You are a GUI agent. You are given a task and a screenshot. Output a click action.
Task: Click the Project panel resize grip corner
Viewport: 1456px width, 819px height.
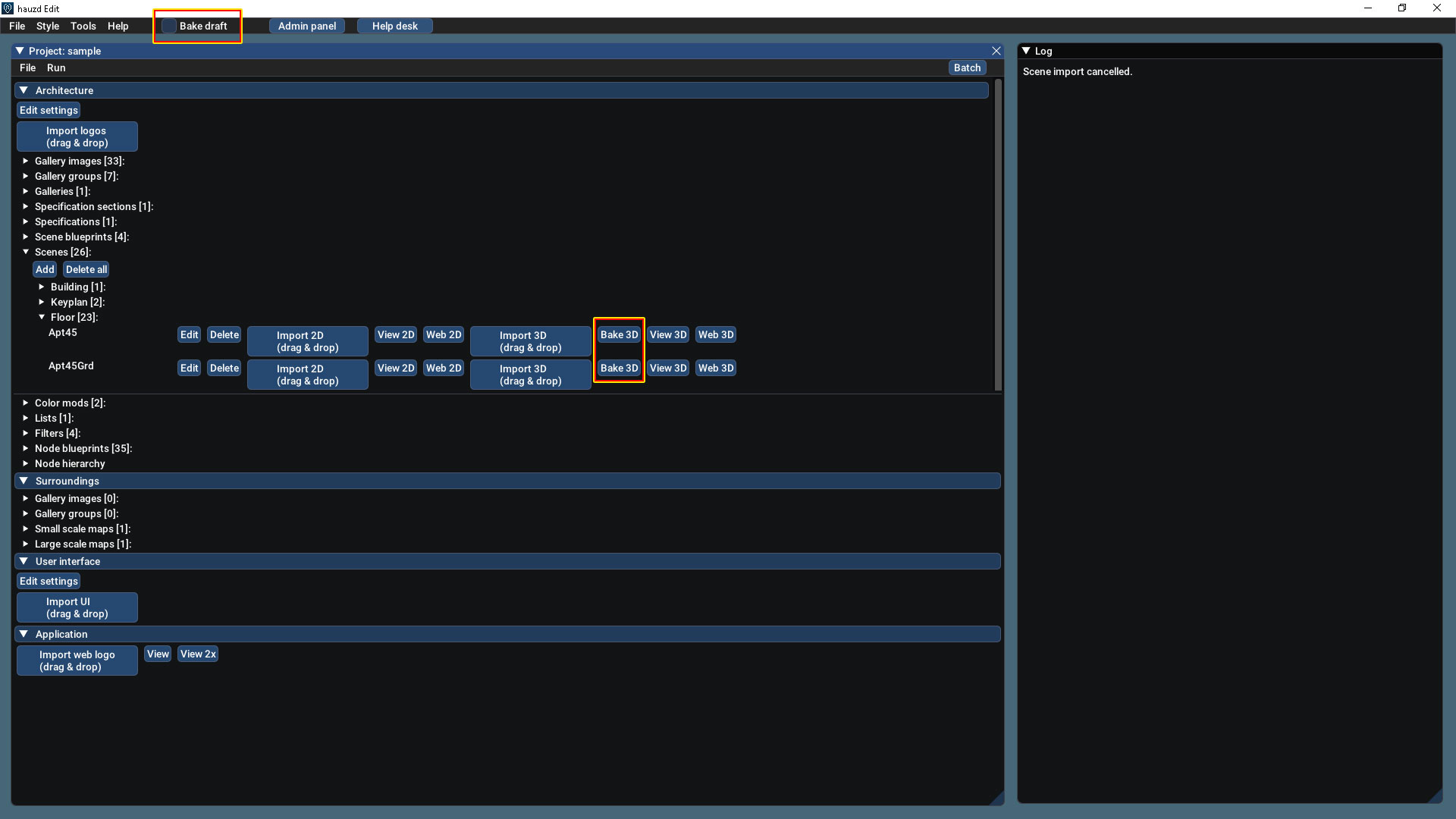(x=998, y=799)
